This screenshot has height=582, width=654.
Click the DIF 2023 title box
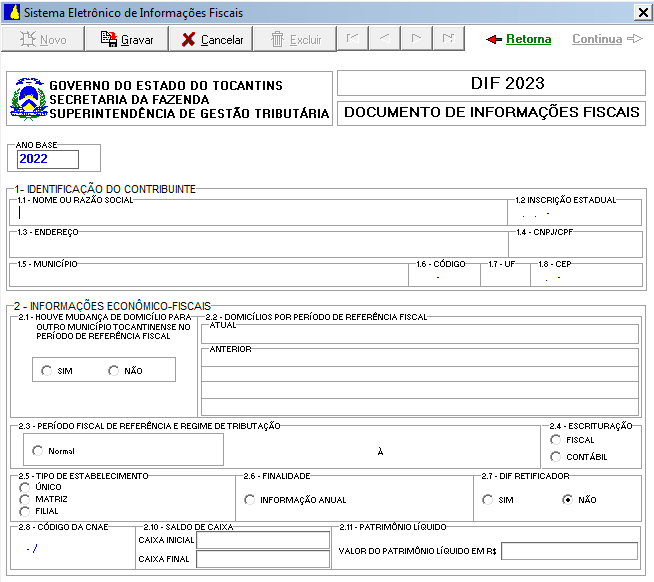tap(491, 83)
